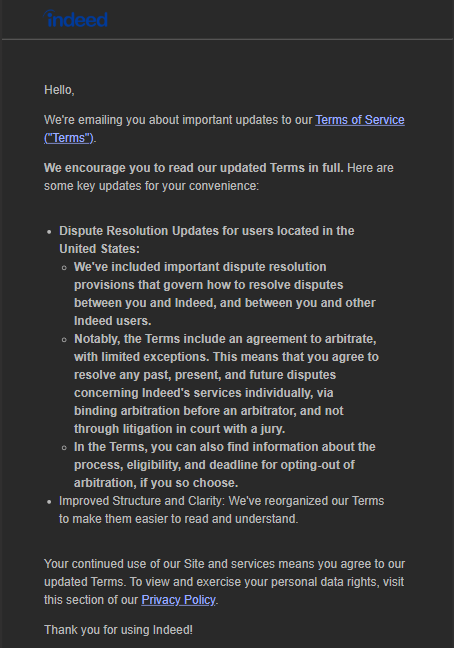Click the "Improved Structure and Clarity" bullet text

221,510
